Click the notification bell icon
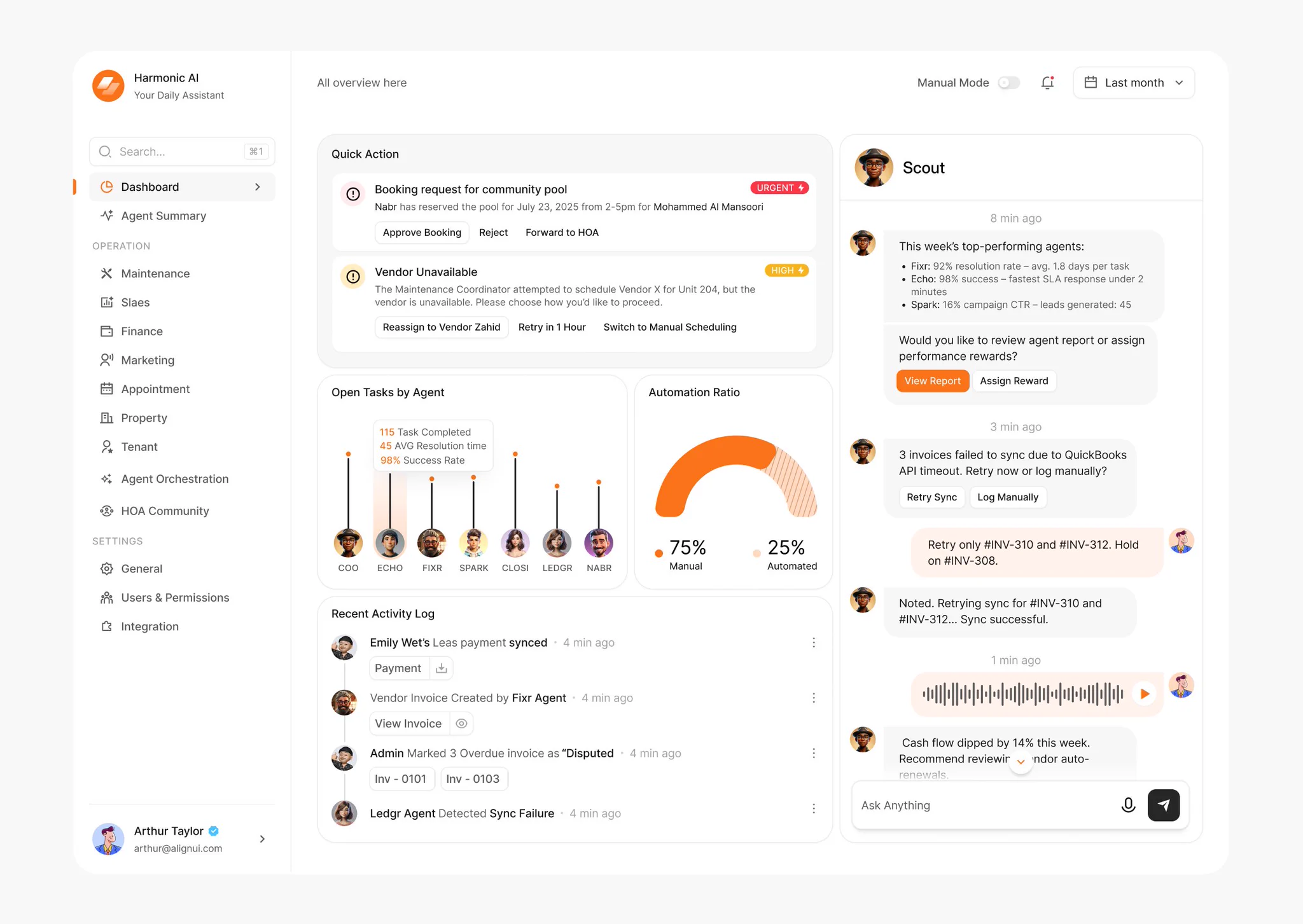The height and width of the screenshot is (924, 1303). (x=1047, y=83)
